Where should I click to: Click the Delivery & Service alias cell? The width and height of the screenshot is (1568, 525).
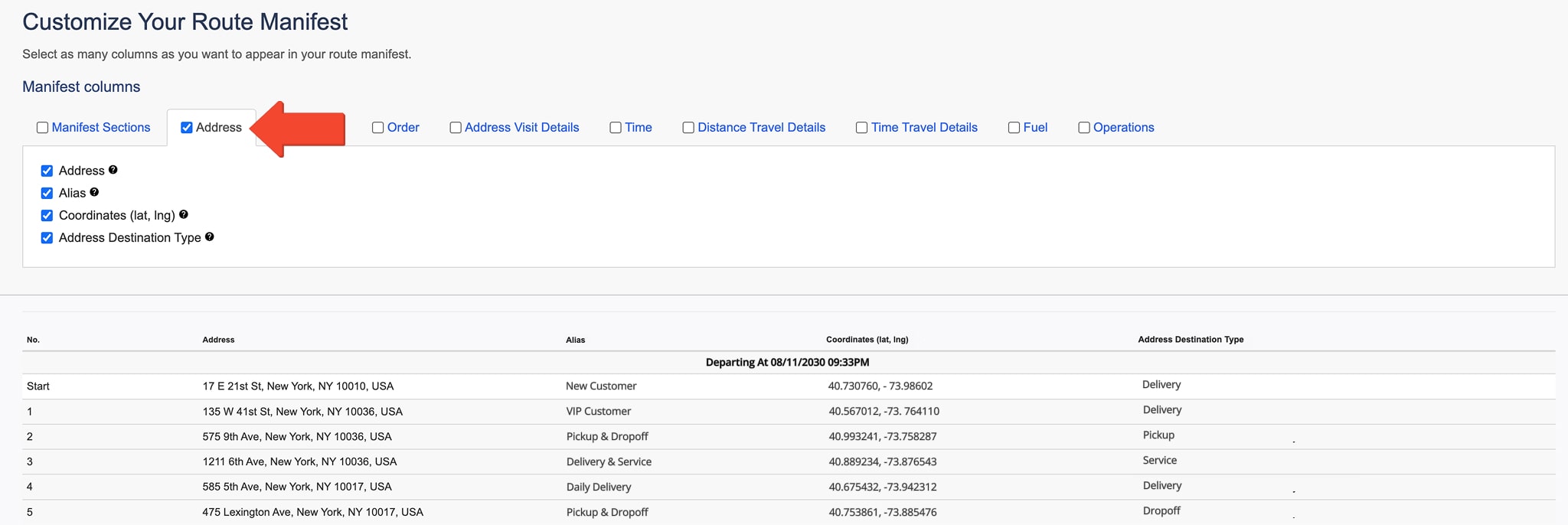[x=609, y=461]
